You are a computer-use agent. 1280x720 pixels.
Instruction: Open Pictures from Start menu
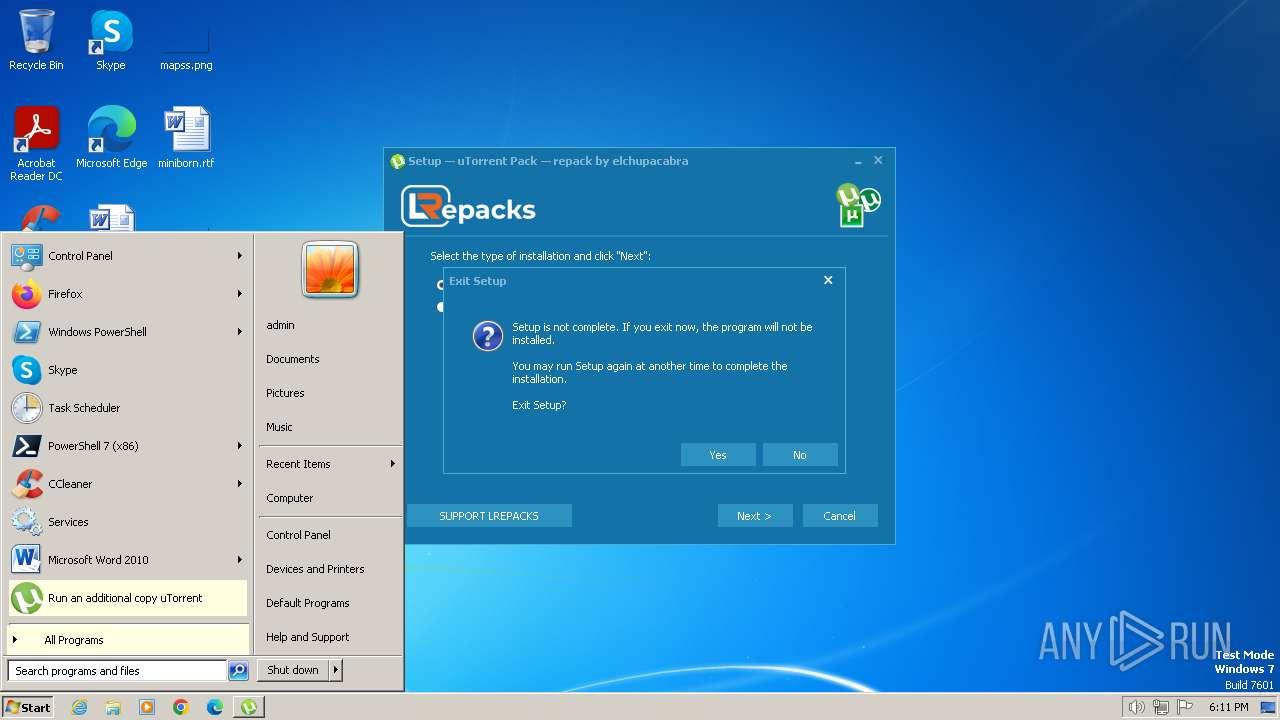pyautogui.click(x=330, y=393)
